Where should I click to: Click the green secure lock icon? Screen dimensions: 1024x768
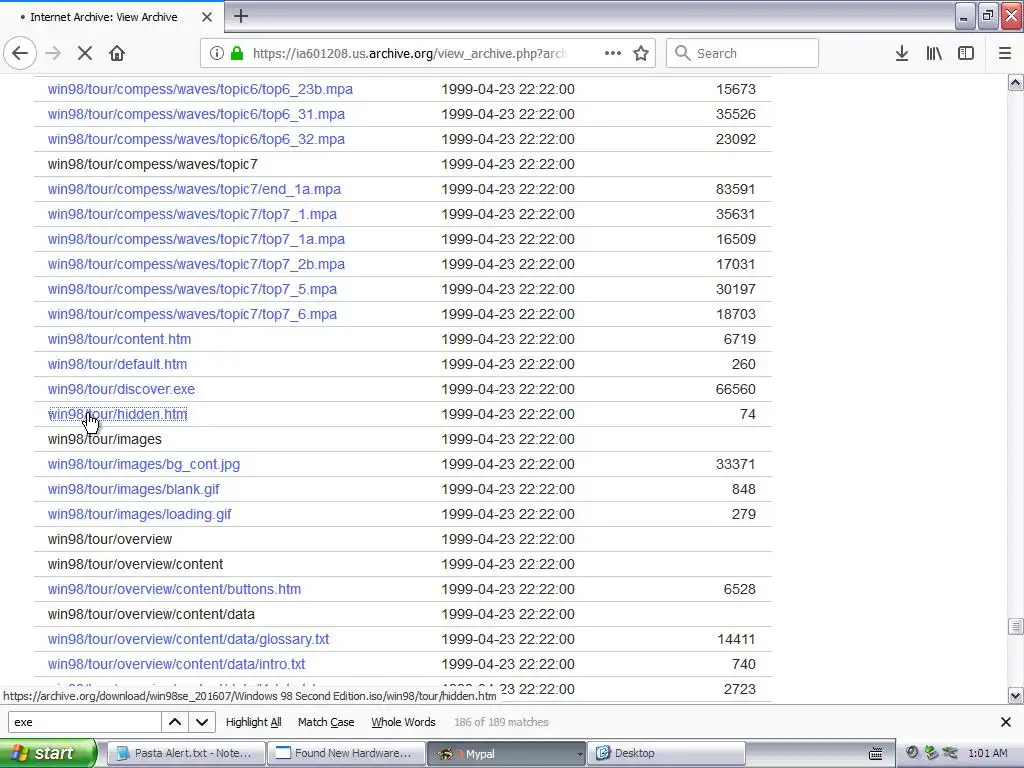pyautogui.click(x=237, y=54)
